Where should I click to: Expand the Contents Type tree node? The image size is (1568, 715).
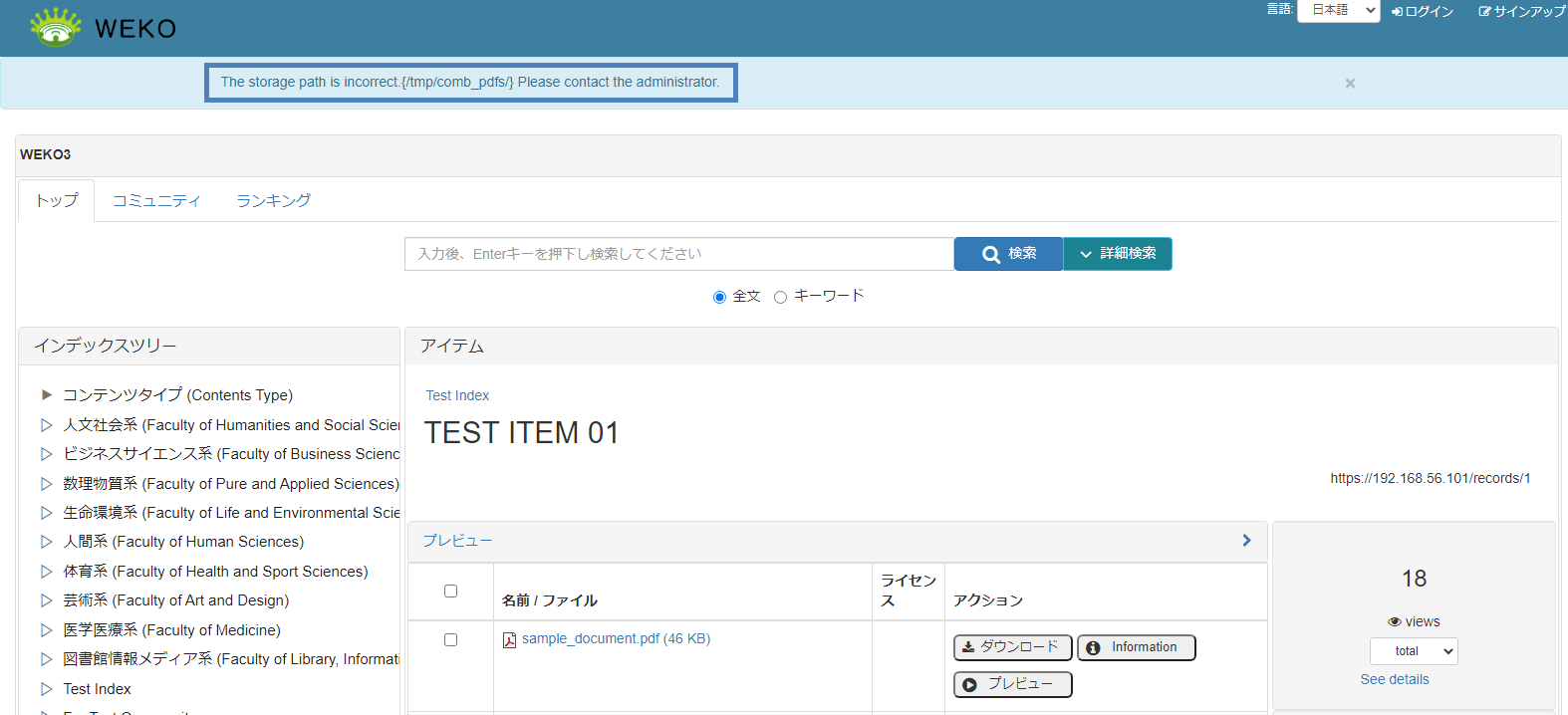(x=46, y=395)
